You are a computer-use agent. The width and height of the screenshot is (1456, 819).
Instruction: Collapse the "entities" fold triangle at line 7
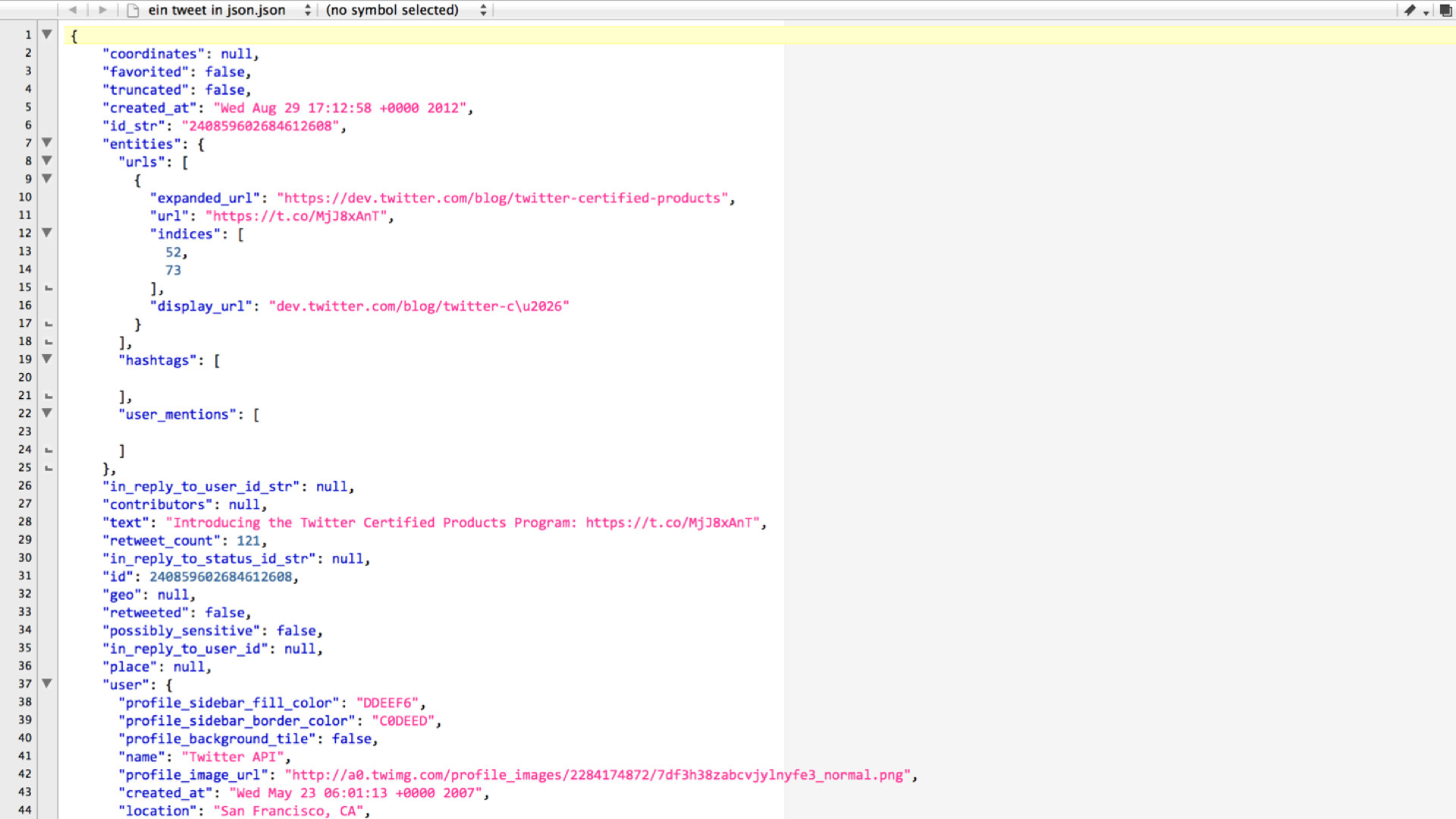click(47, 143)
